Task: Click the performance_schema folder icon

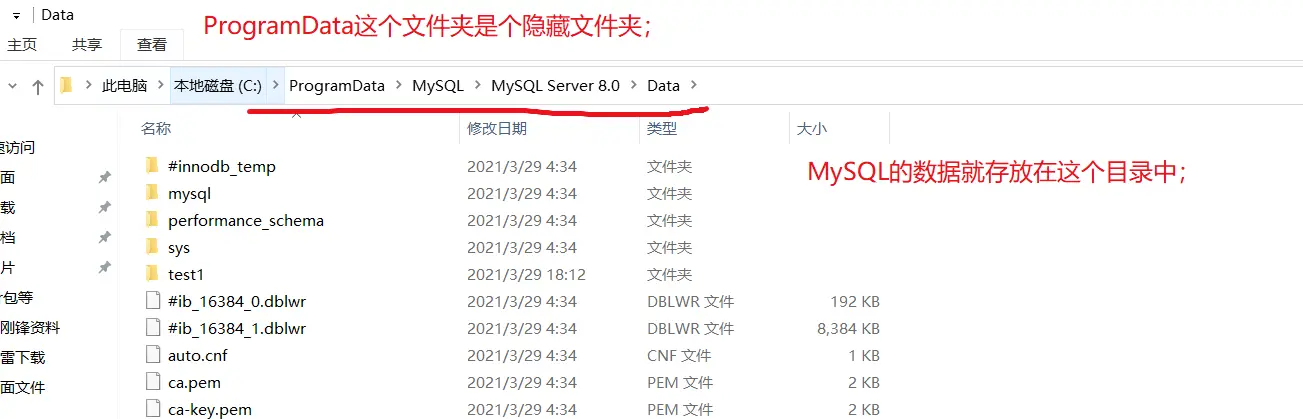Action: [x=152, y=220]
